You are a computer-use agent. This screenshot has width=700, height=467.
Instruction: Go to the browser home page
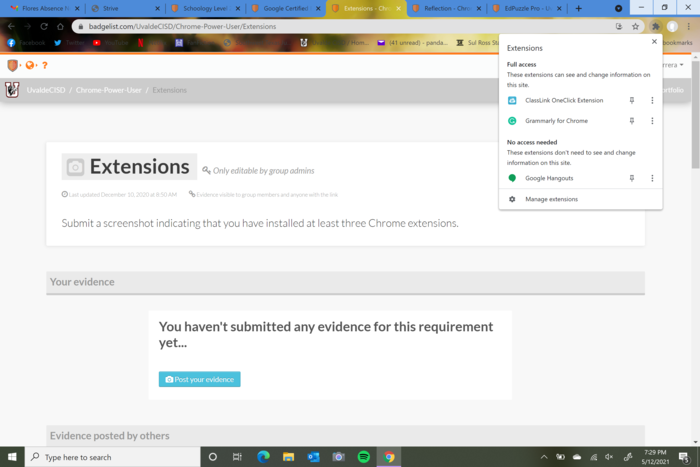pyautogui.click(x=60, y=26)
